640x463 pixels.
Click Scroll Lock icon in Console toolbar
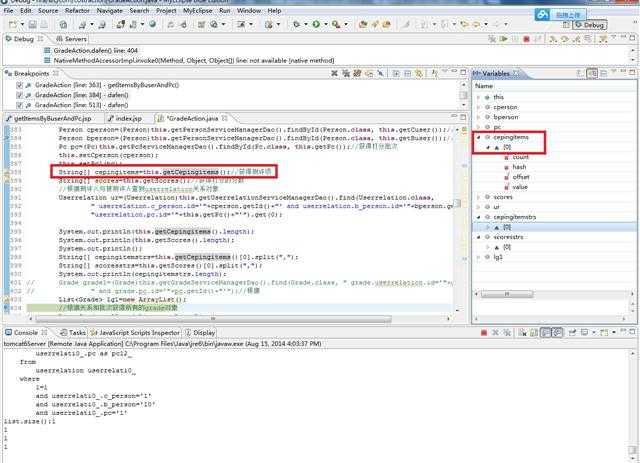pos(533,333)
